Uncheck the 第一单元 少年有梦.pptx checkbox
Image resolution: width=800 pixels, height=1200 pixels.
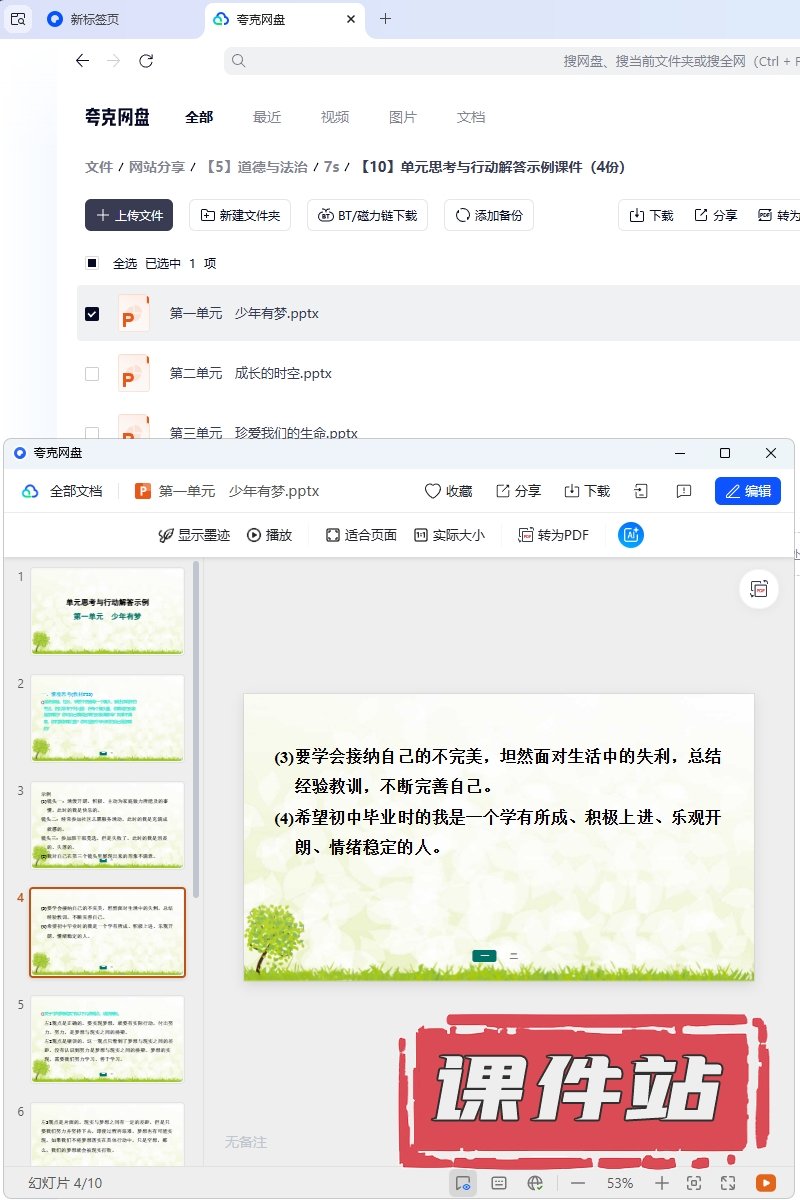tap(92, 314)
